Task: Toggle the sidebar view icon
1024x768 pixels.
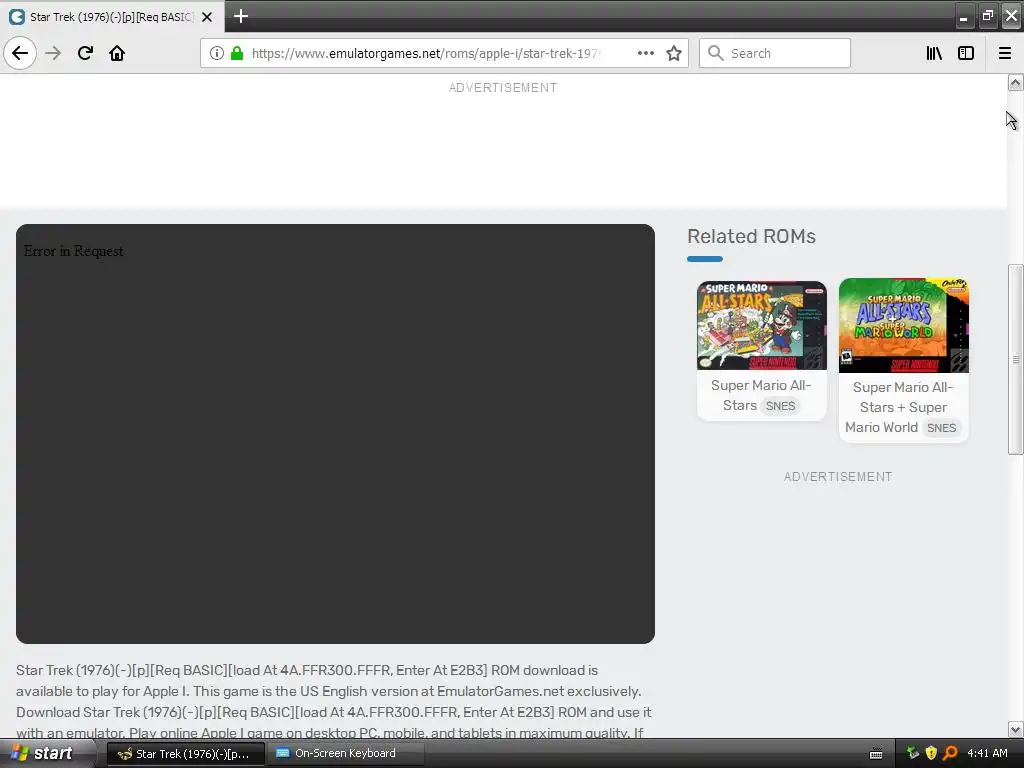Action: (966, 54)
